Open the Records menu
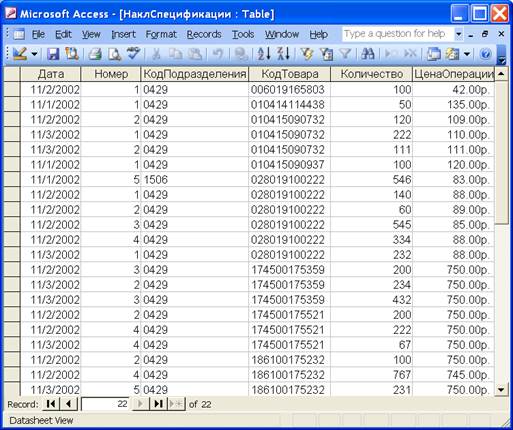This screenshot has height=430, width=513. point(204,34)
